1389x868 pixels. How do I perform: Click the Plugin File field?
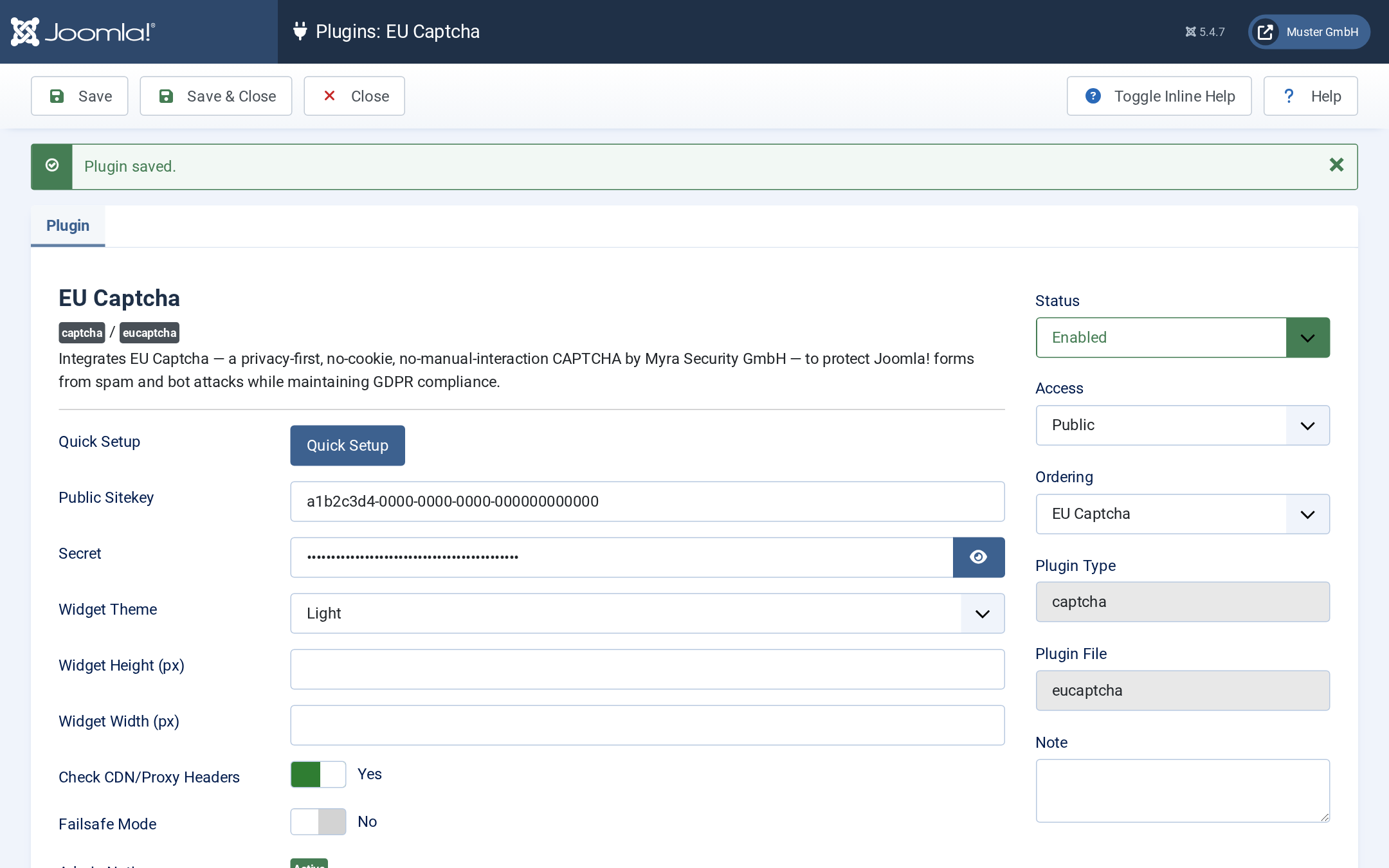pyautogui.click(x=1183, y=691)
